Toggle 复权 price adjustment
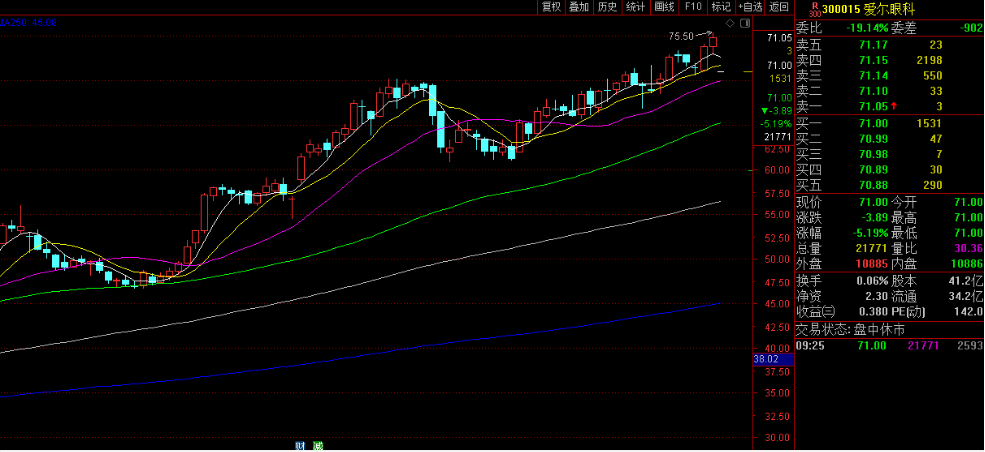 pyautogui.click(x=550, y=6)
